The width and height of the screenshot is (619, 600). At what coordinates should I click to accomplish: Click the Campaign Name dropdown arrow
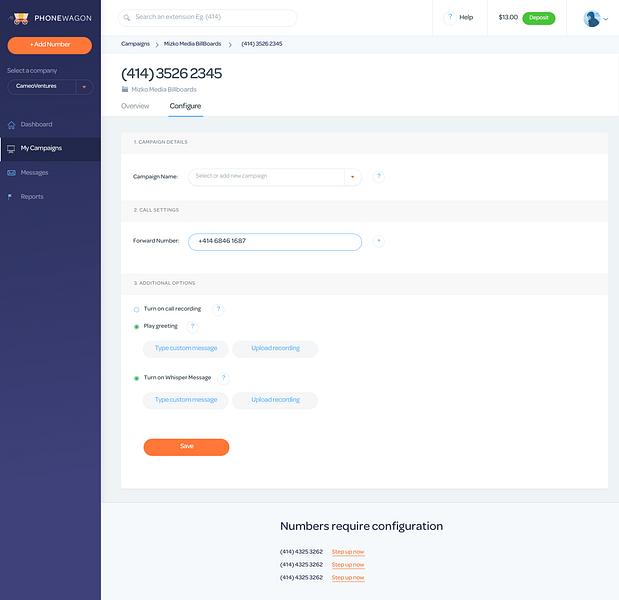click(353, 177)
